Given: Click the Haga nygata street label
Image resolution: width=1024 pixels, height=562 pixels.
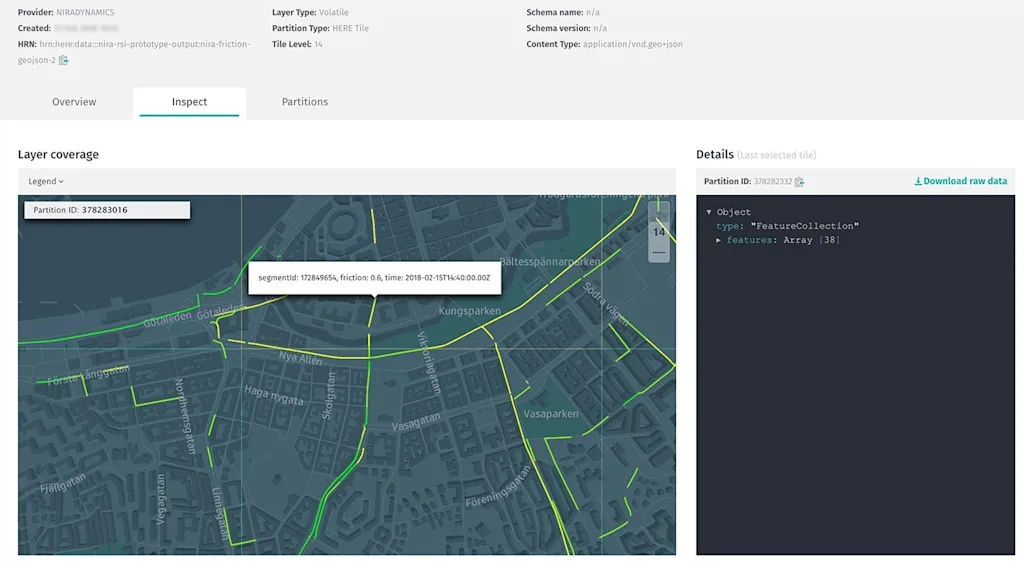Looking at the screenshot, I should [x=274, y=395].
